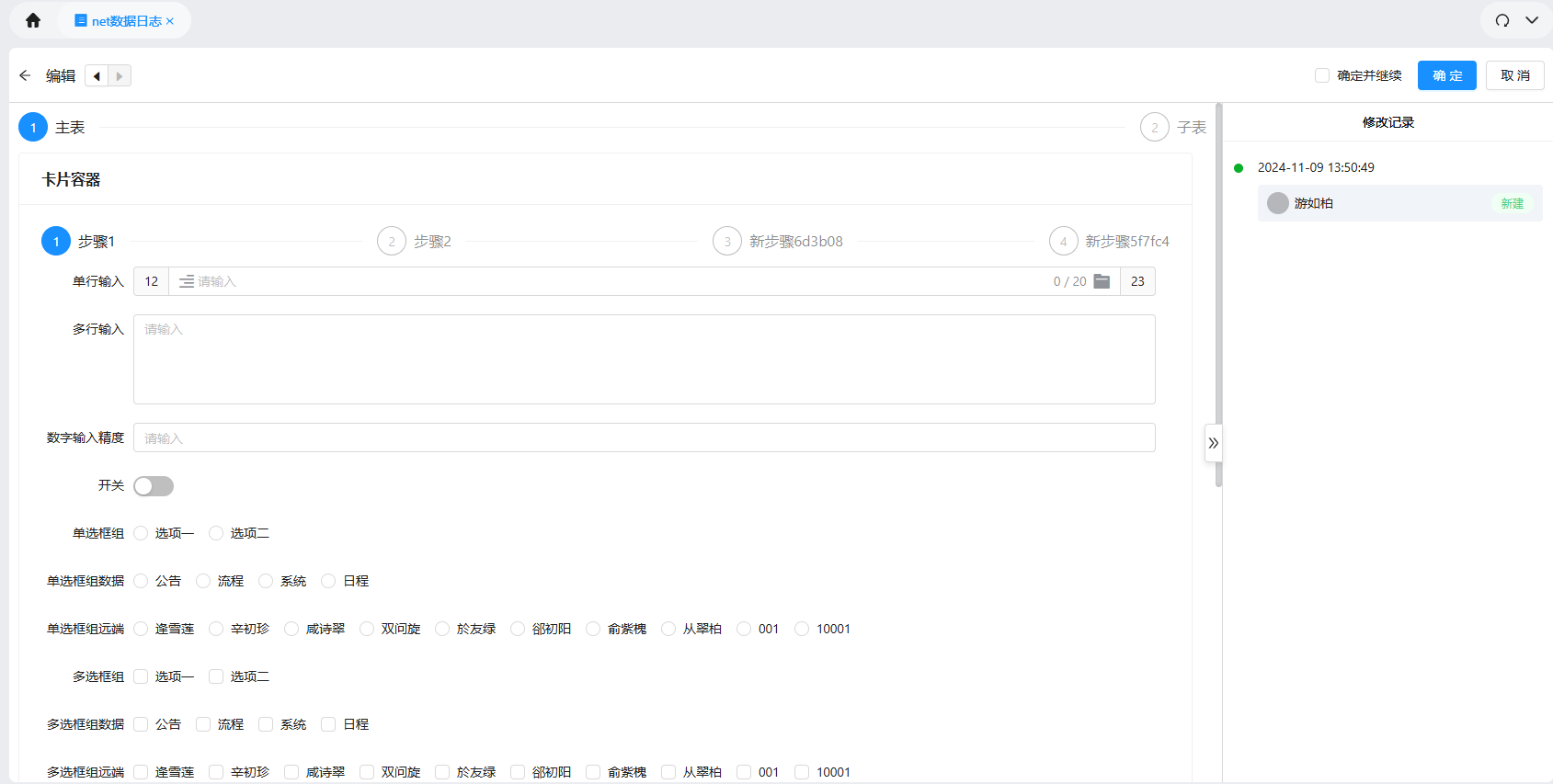Viewport: 1553px width, 784px height.
Task: Click the 取消 button
Action: (x=1514, y=75)
